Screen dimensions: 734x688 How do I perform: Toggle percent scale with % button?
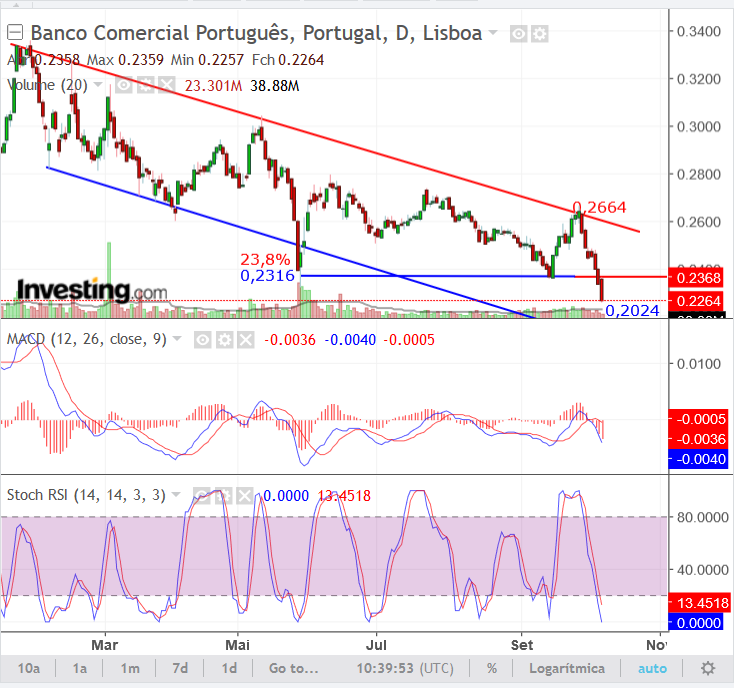[x=492, y=668]
